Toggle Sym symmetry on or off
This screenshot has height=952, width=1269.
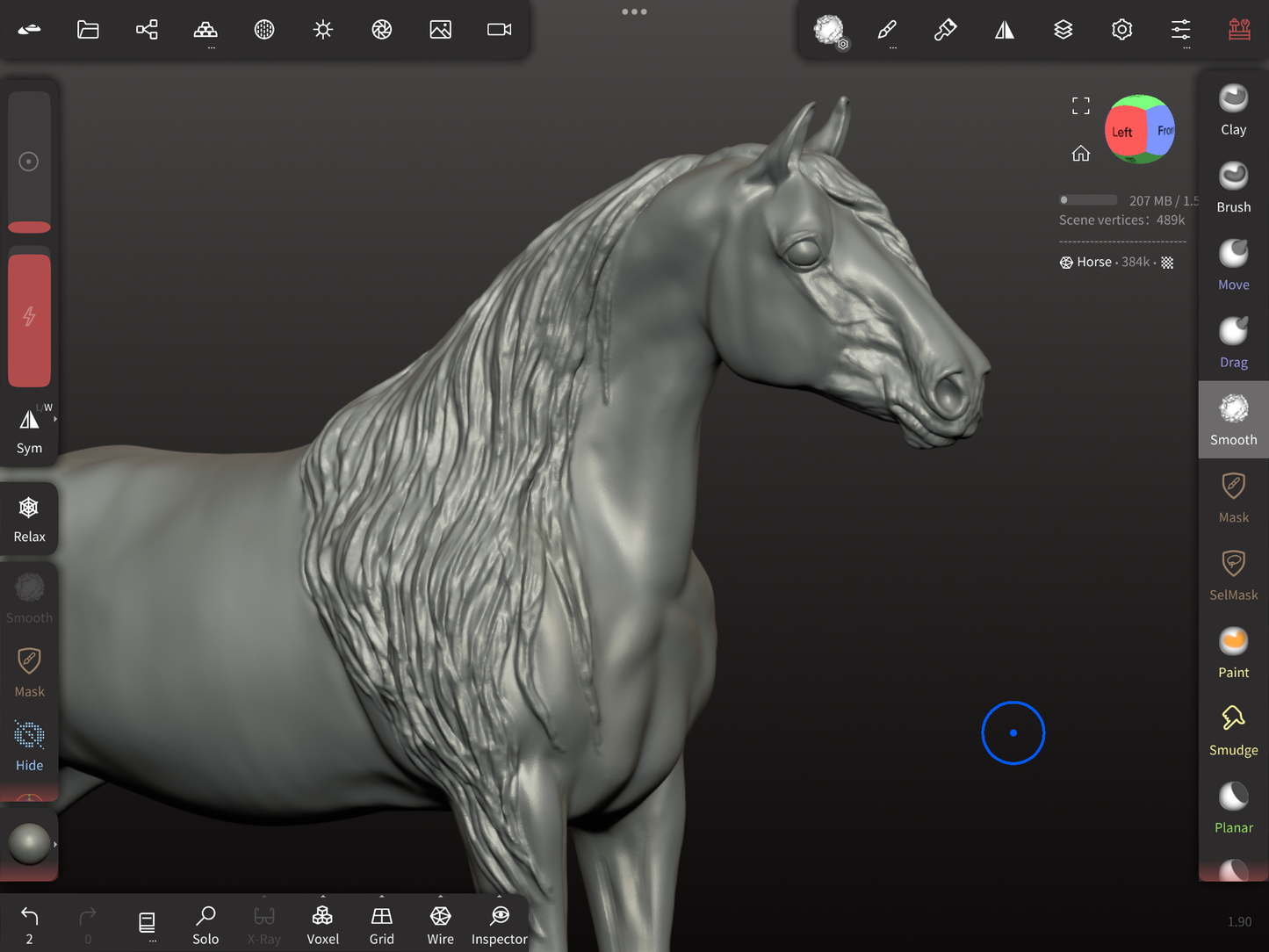[29, 429]
